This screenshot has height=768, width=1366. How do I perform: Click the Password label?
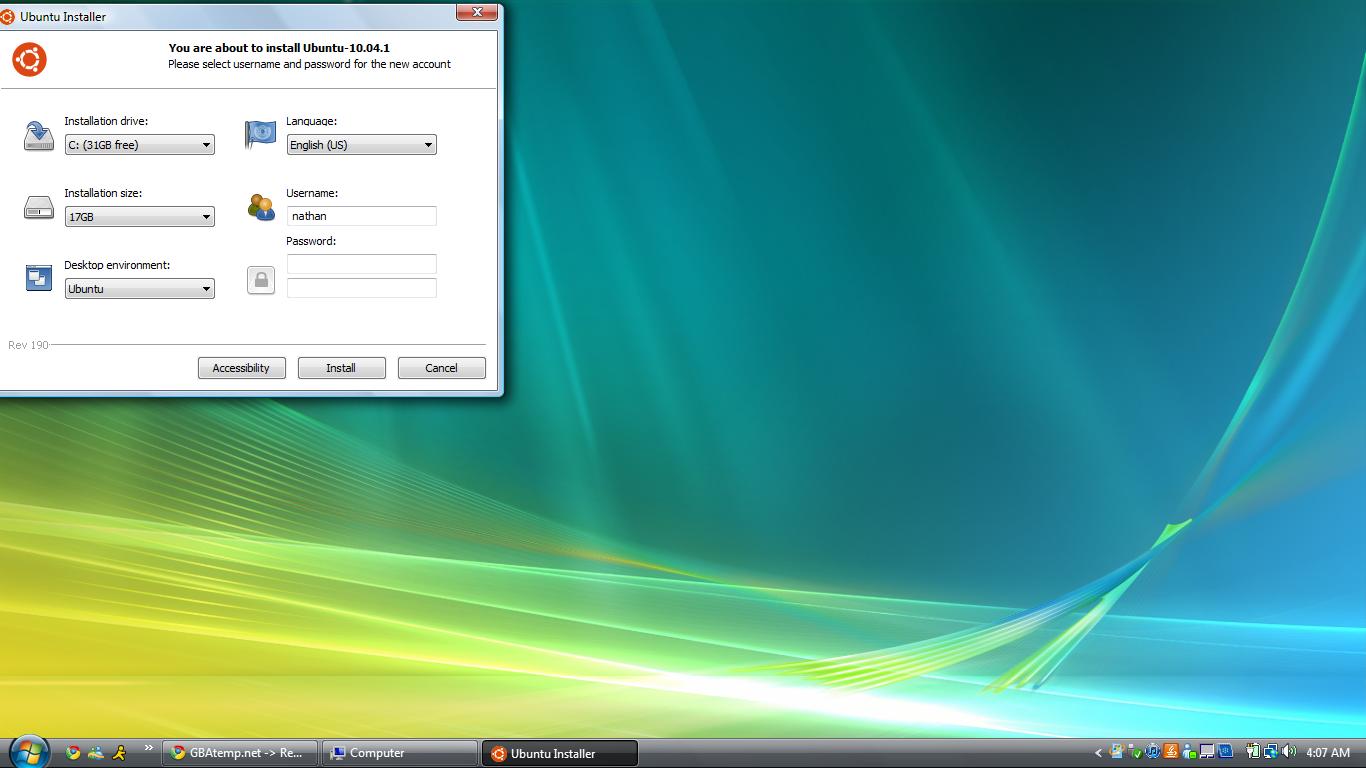(x=311, y=241)
